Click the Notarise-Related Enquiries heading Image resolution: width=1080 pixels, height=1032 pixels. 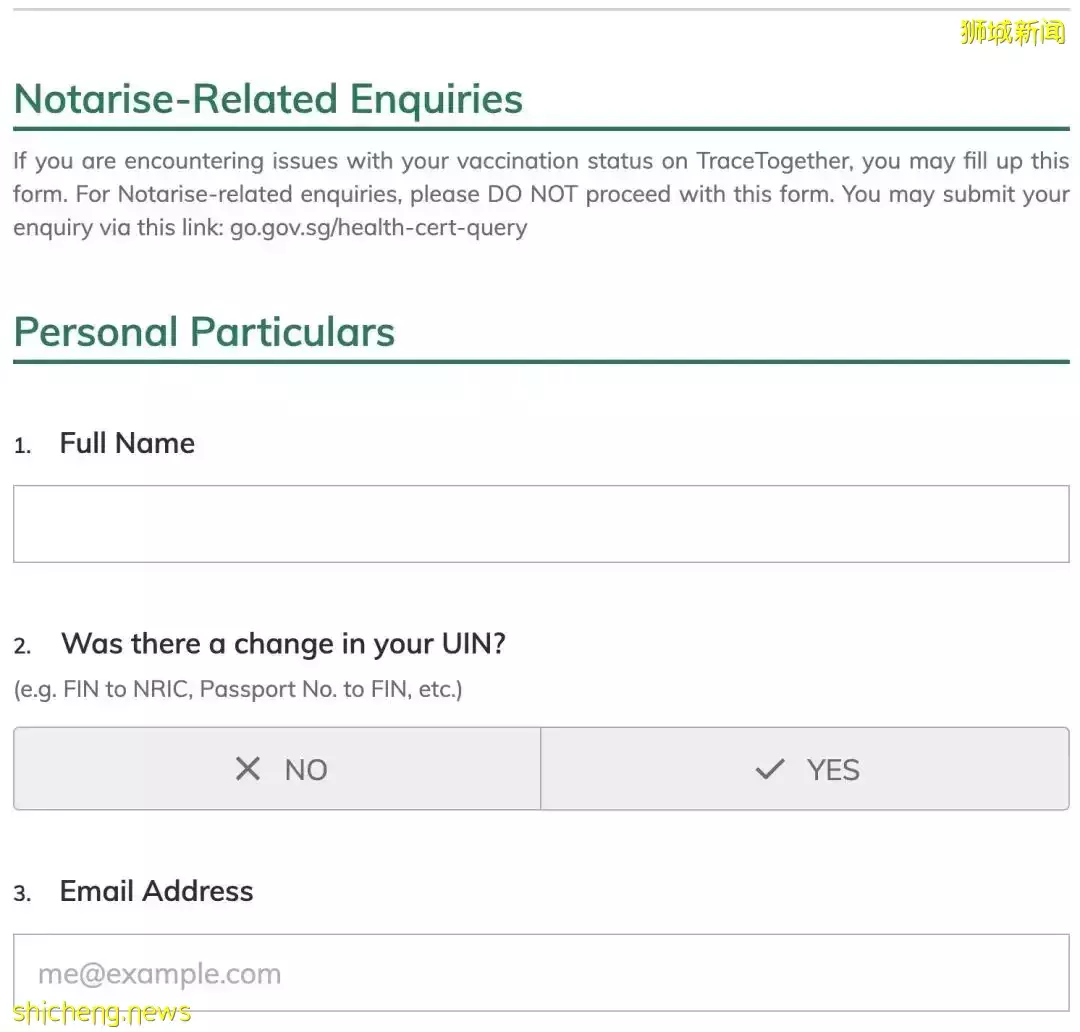click(268, 100)
